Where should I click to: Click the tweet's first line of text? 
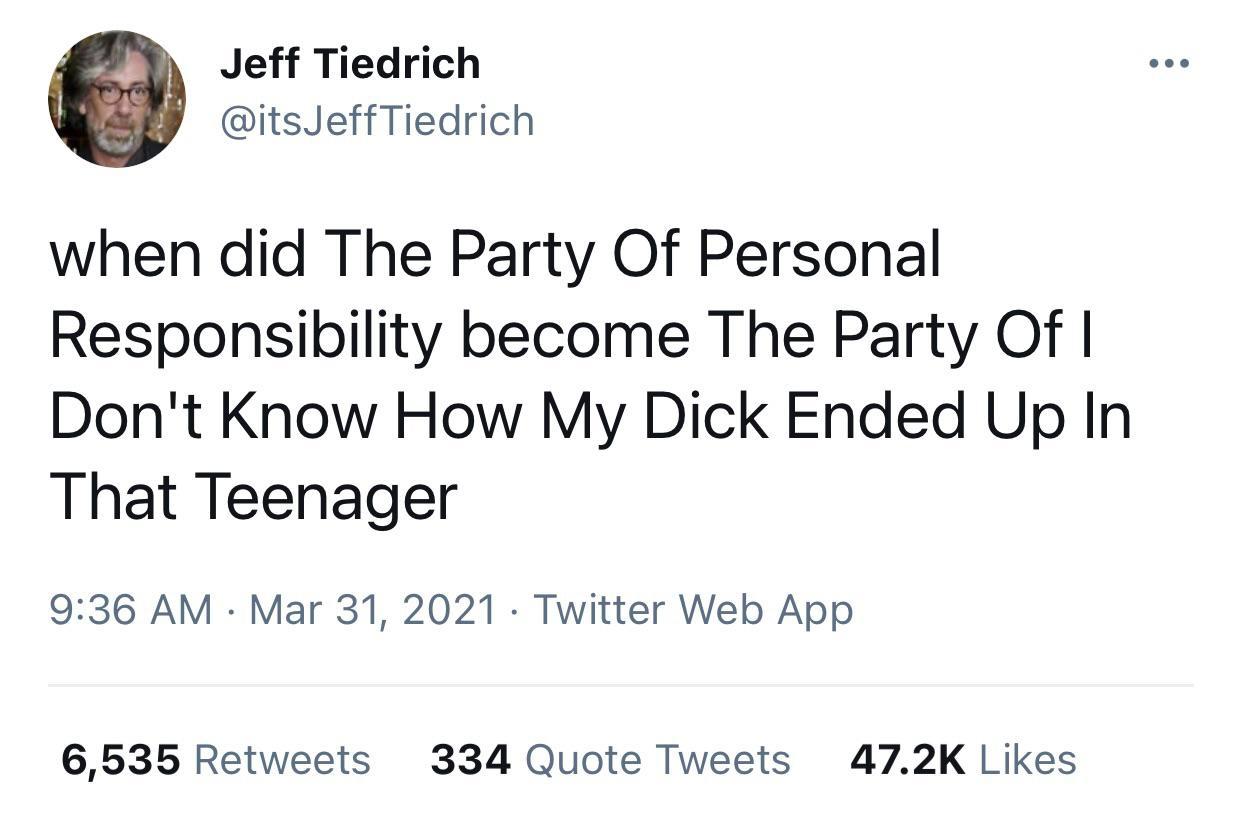click(495, 256)
